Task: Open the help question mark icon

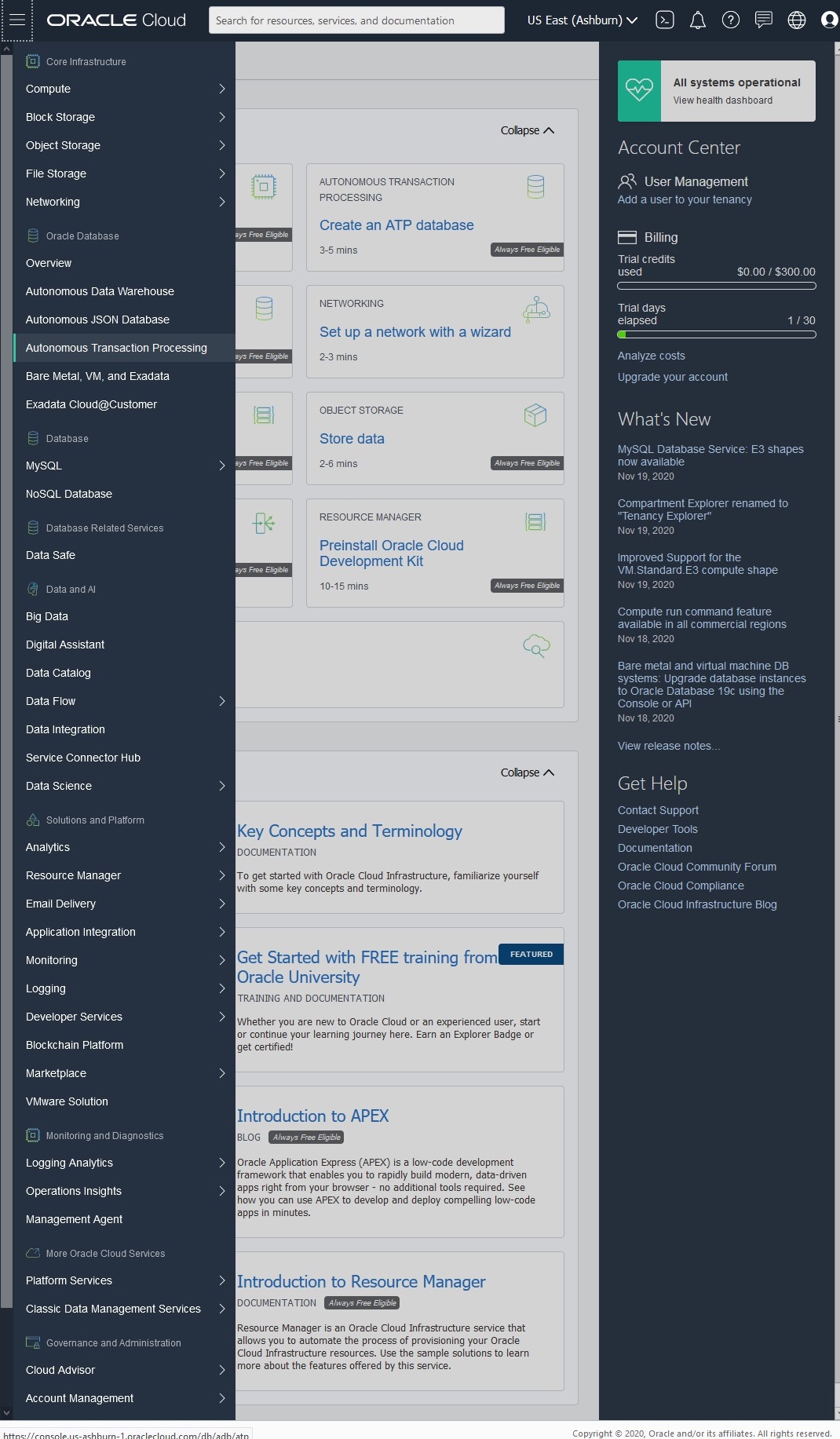Action: (x=731, y=20)
